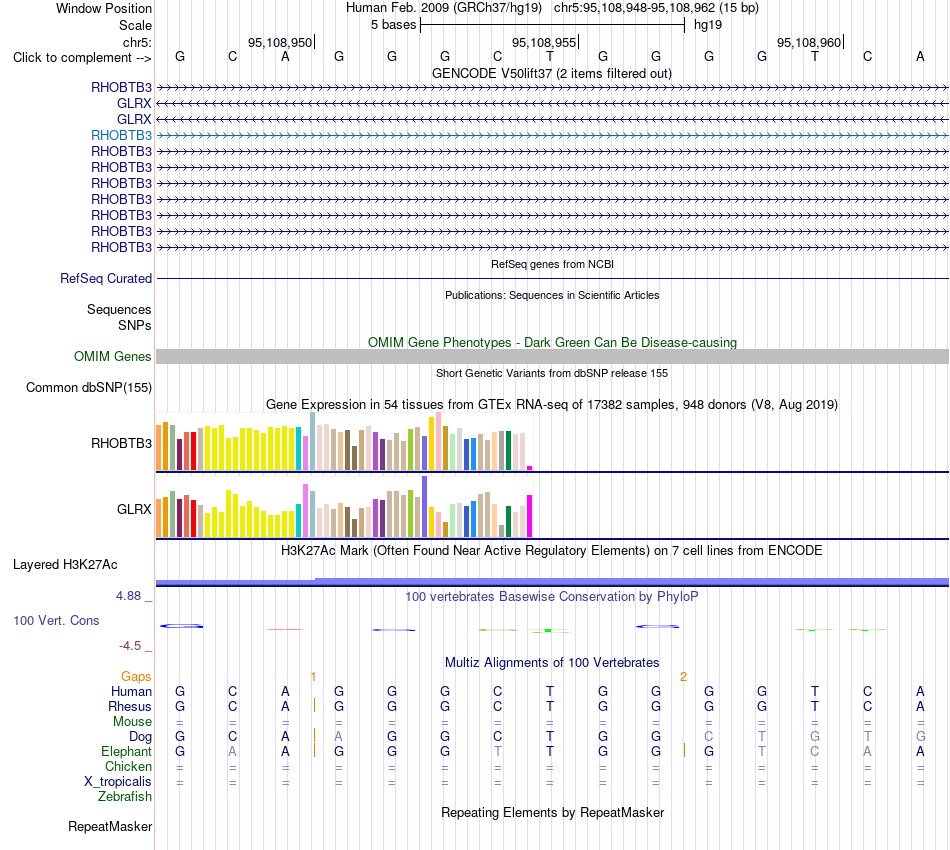This screenshot has height=850, width=950.
Task: Select the Rhesus species label
Action: click(130, 706)
